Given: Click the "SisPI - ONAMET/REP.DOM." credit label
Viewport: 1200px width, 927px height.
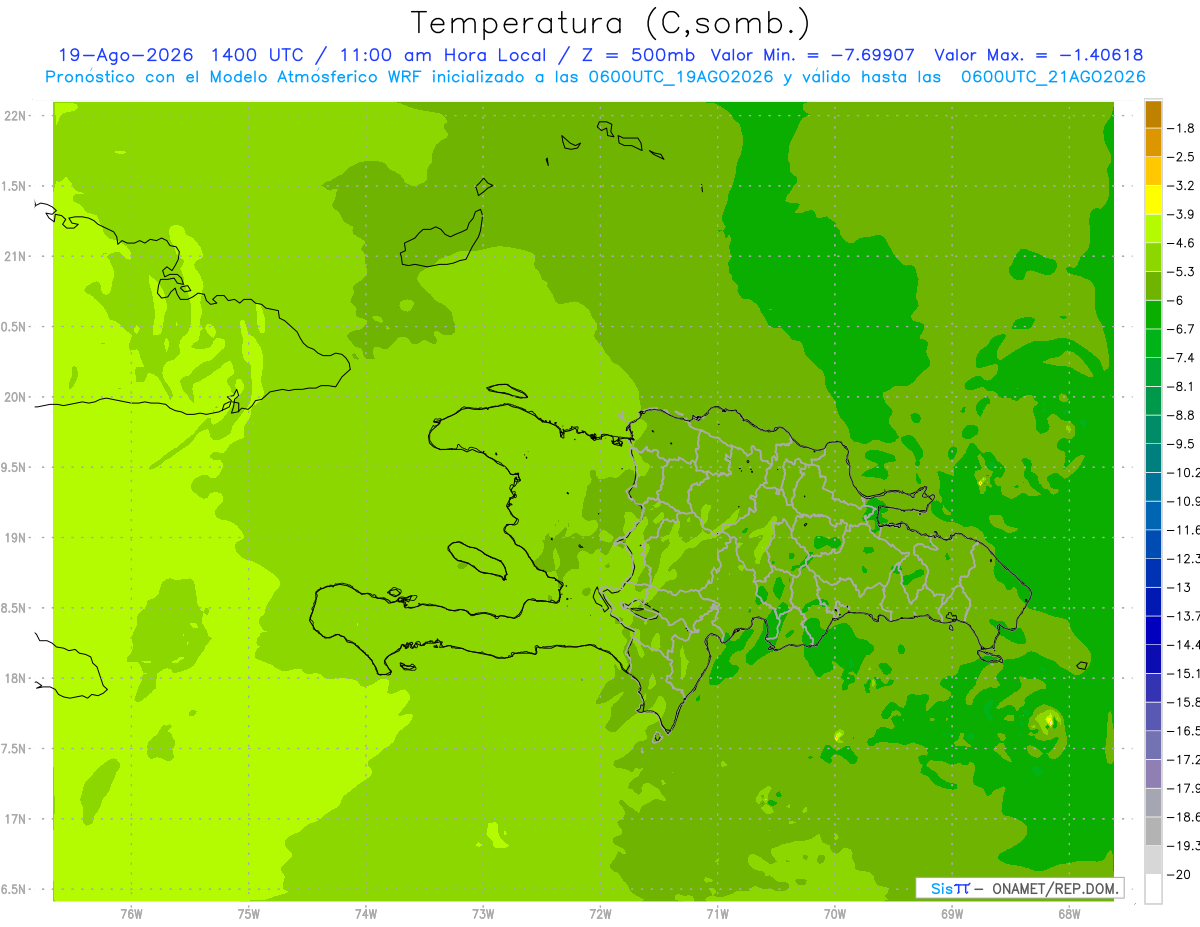Looking at the screenshot, I should (x=1019, y=888).
